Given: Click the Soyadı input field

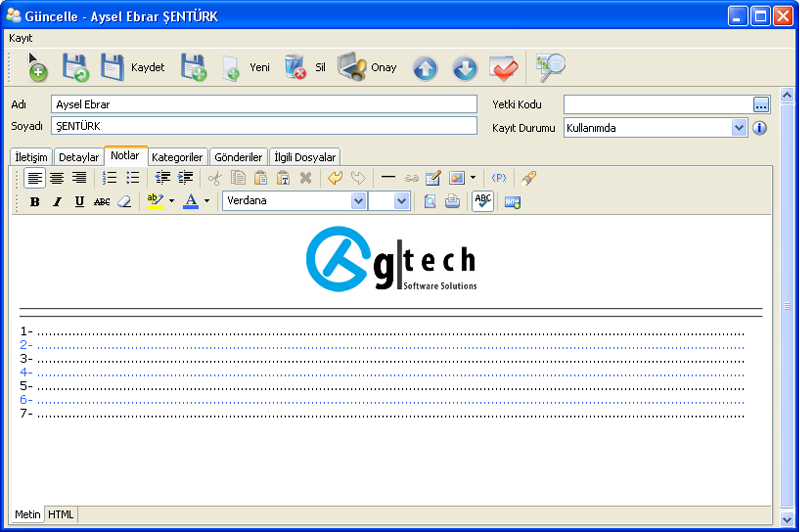Looking at the screenshot, I should (x=264, y=126).
